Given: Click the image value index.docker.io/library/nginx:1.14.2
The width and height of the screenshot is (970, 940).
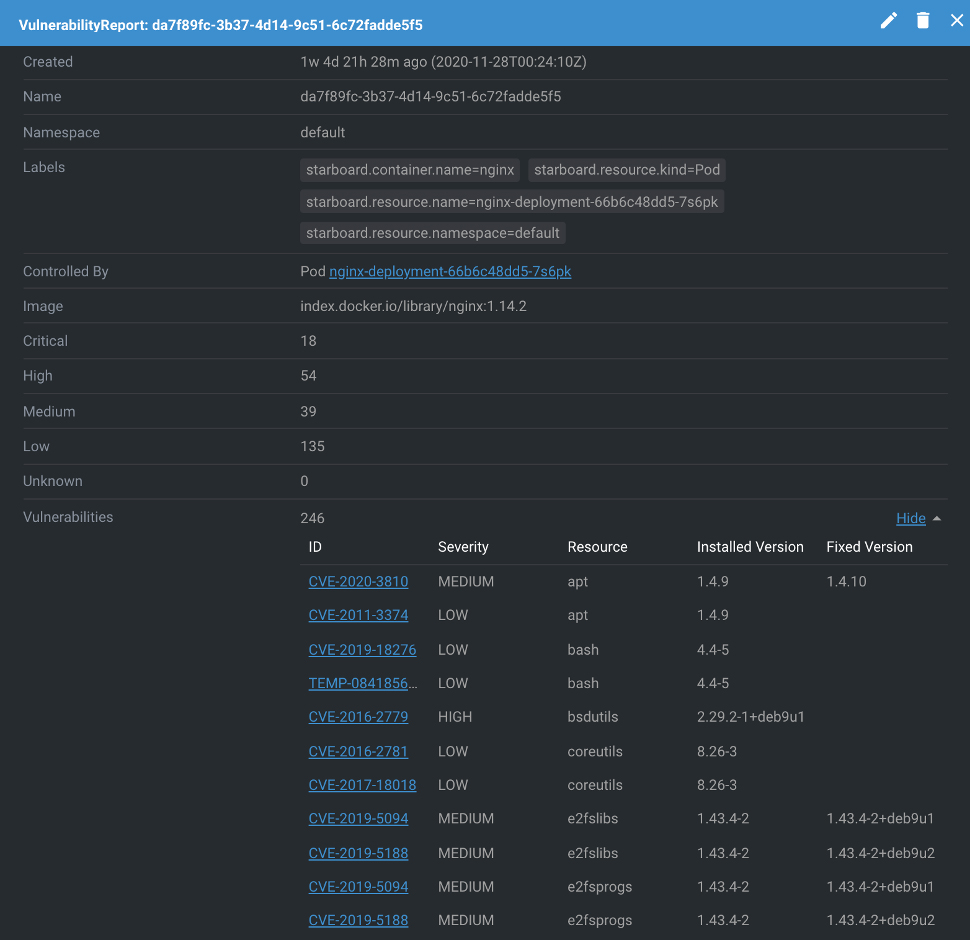Looking at the screenshot, I should (413, 306).
